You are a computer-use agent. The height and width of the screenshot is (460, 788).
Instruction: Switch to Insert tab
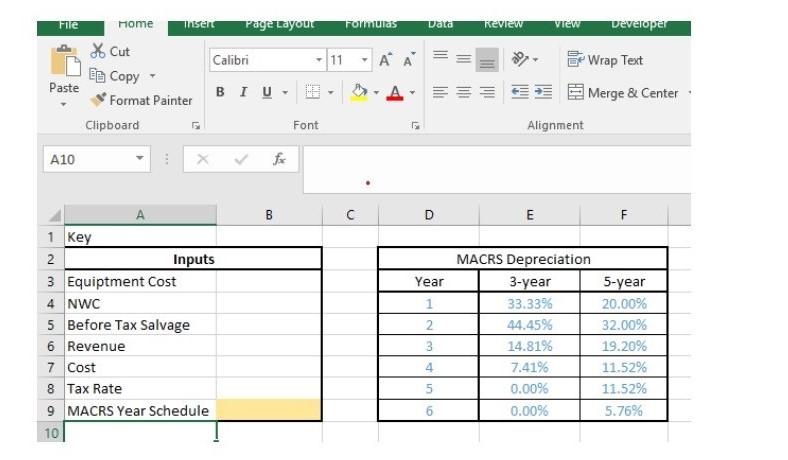(199, 24)
